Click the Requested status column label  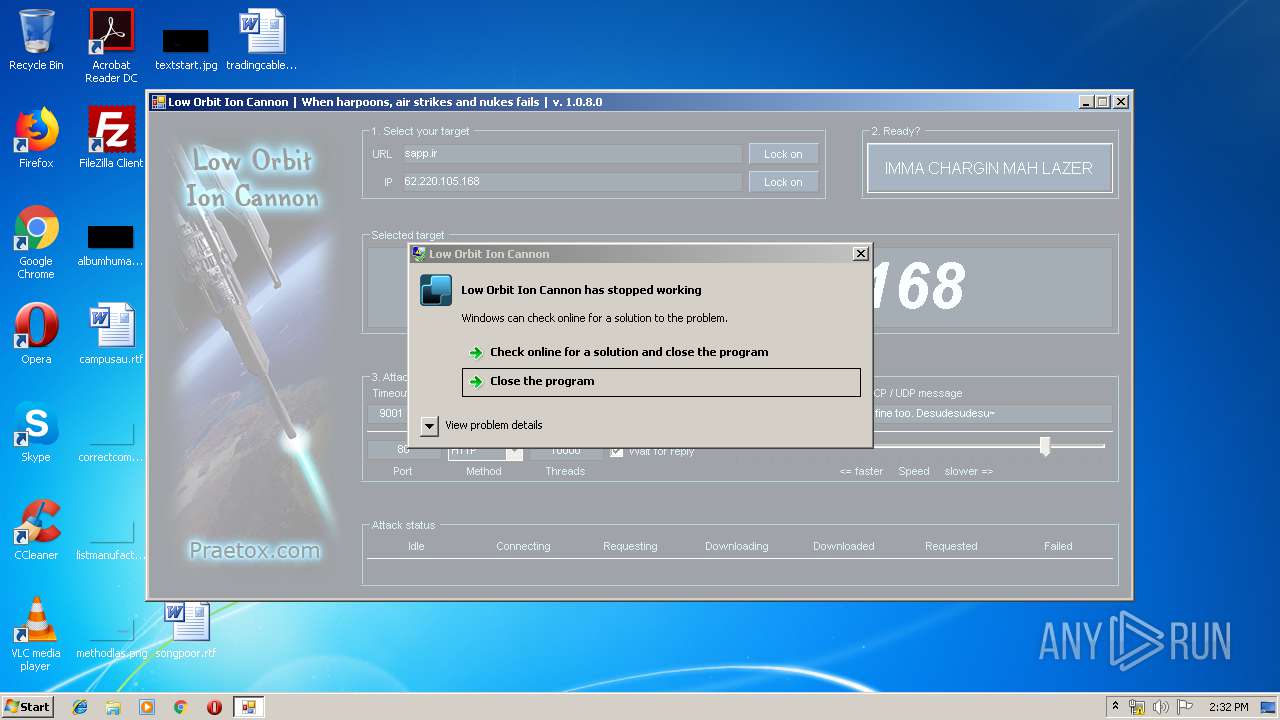[951, 546]
